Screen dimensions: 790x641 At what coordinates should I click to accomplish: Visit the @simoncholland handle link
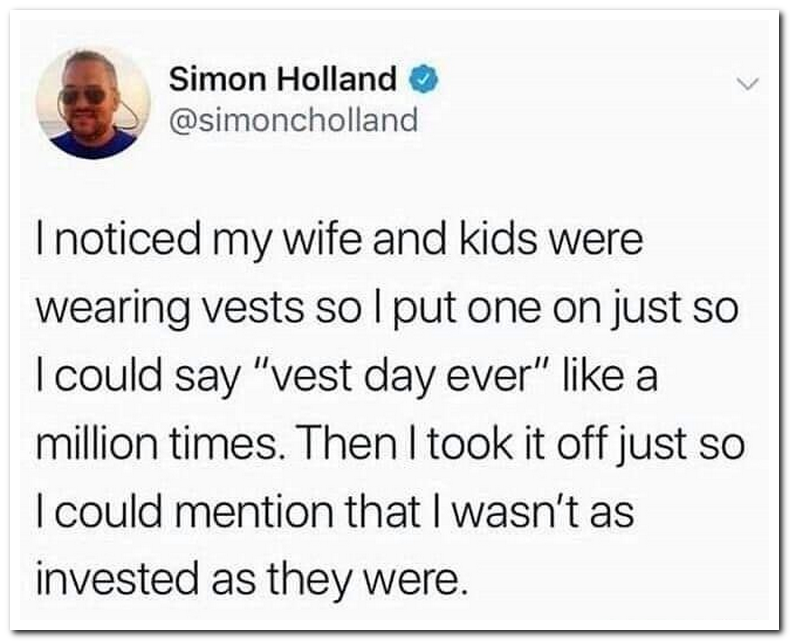click(x=293, y=120)
